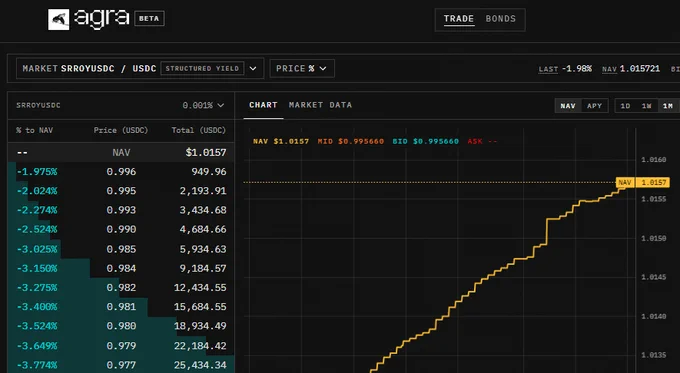
Task: Click the 9,184.57 total cell
Action: tap(203, 268)
